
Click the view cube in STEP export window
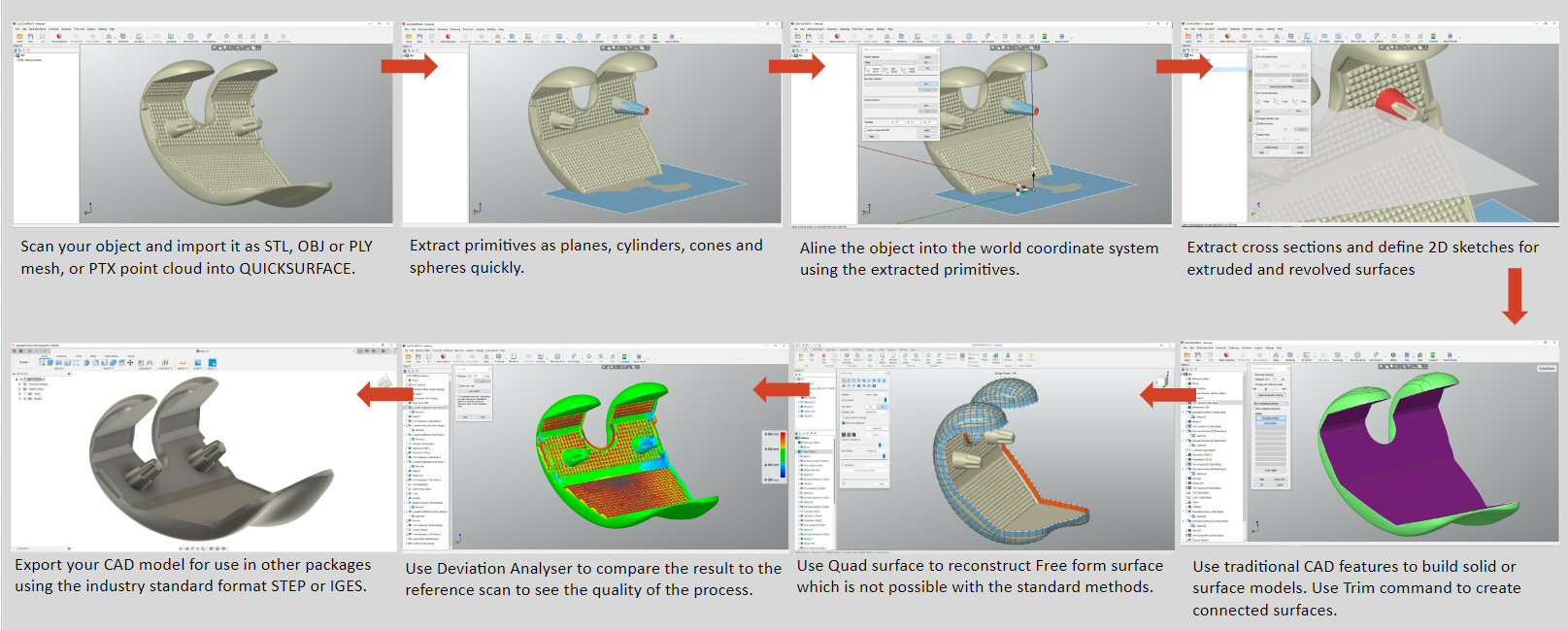pyautogui.click(x=384, y=380)
